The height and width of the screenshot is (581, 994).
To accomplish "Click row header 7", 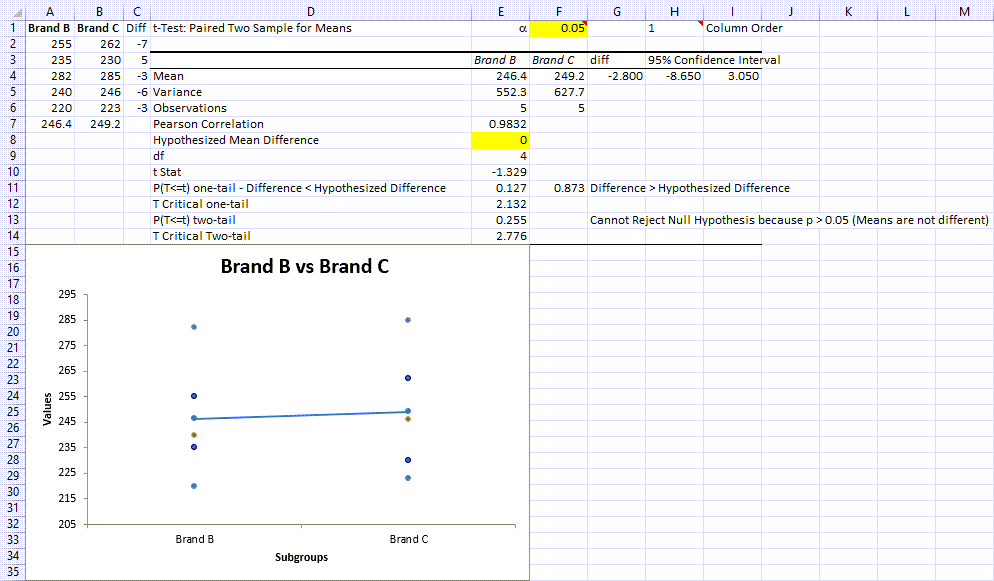I will (13, 124).
